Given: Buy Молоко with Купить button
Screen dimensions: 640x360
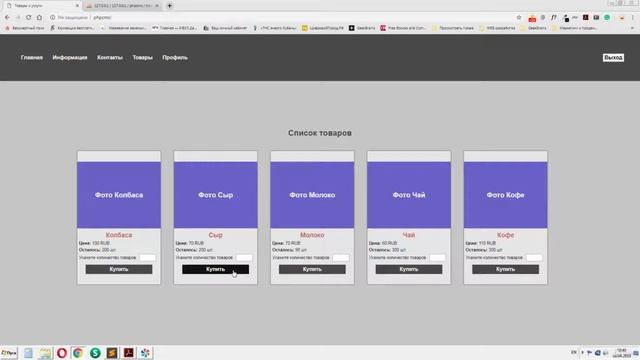Looking at the screenshot, I should click(312, 269).
